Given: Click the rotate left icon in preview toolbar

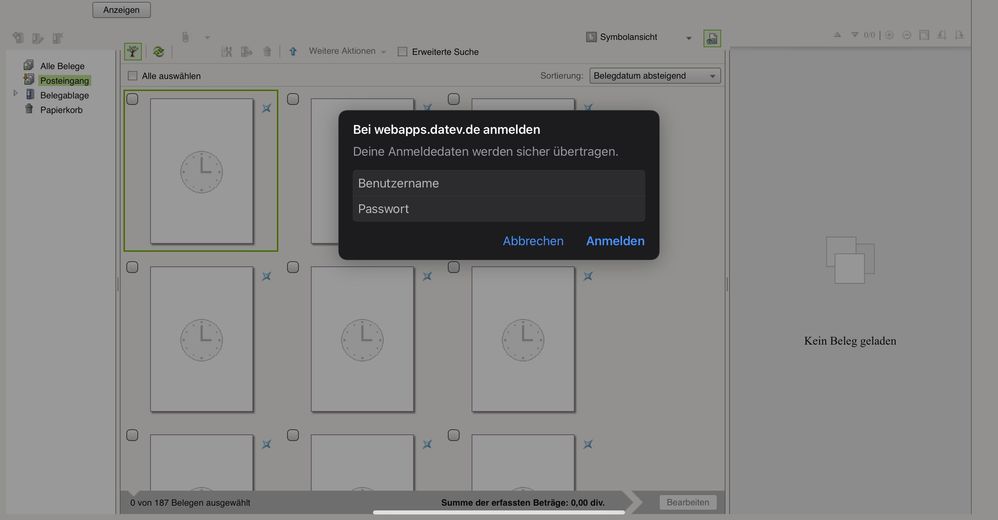Looking at the screenshot, I should coord(942,35).
